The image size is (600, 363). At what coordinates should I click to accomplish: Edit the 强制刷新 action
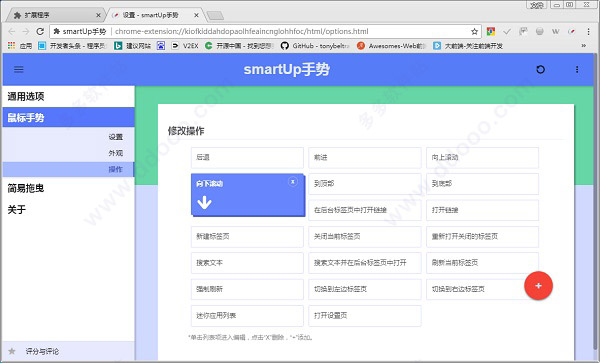pos(247,289)
